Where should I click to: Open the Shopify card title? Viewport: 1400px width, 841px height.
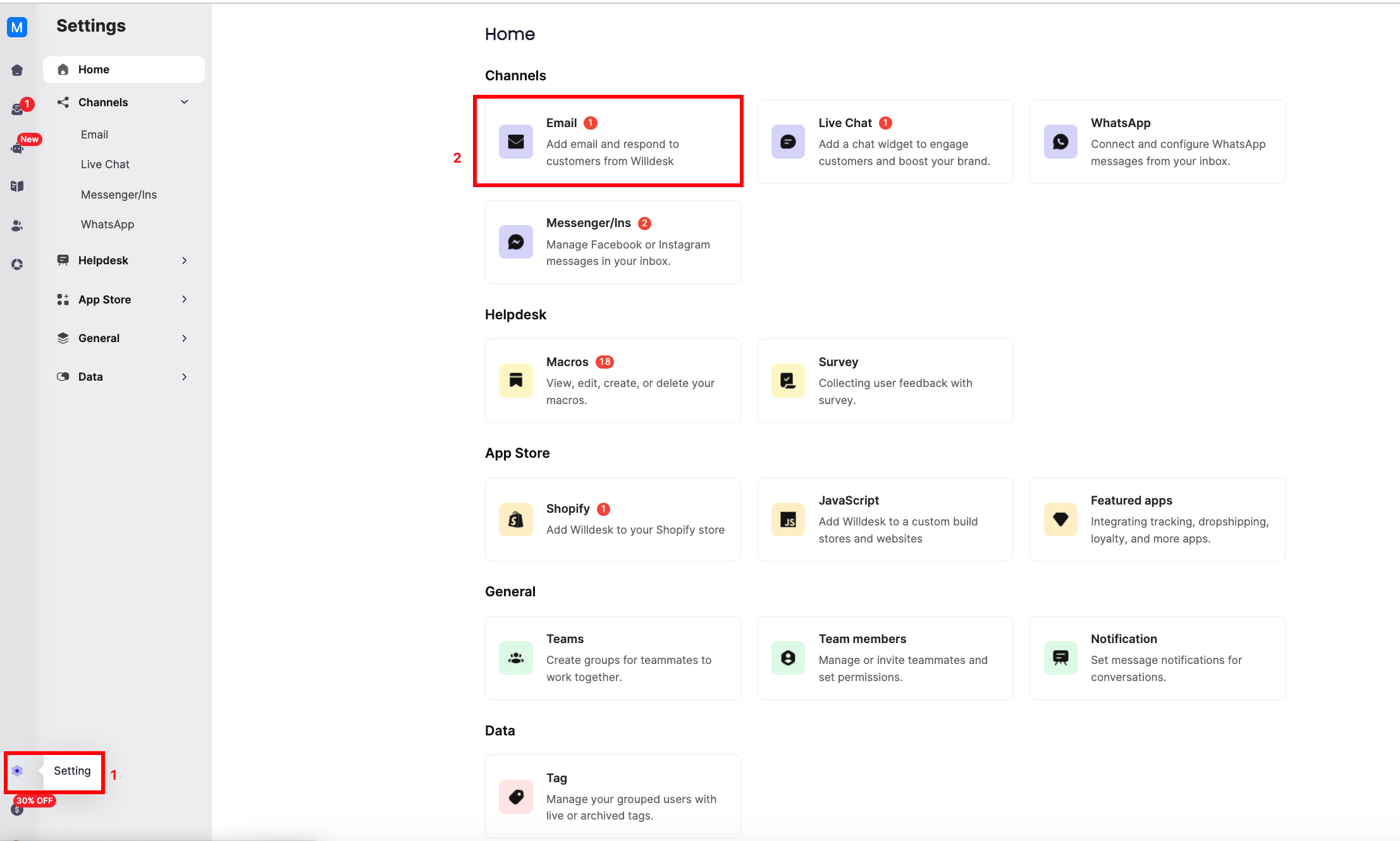click(x=568, y=509)
